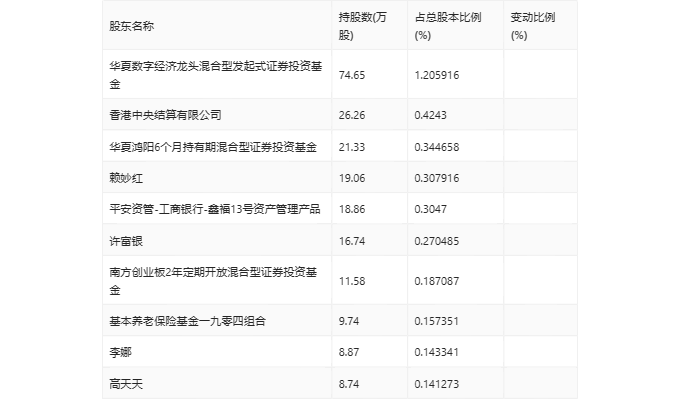Screen dimensions: 680x399
Task: Click the holding value 16.74
Action: 352,241
